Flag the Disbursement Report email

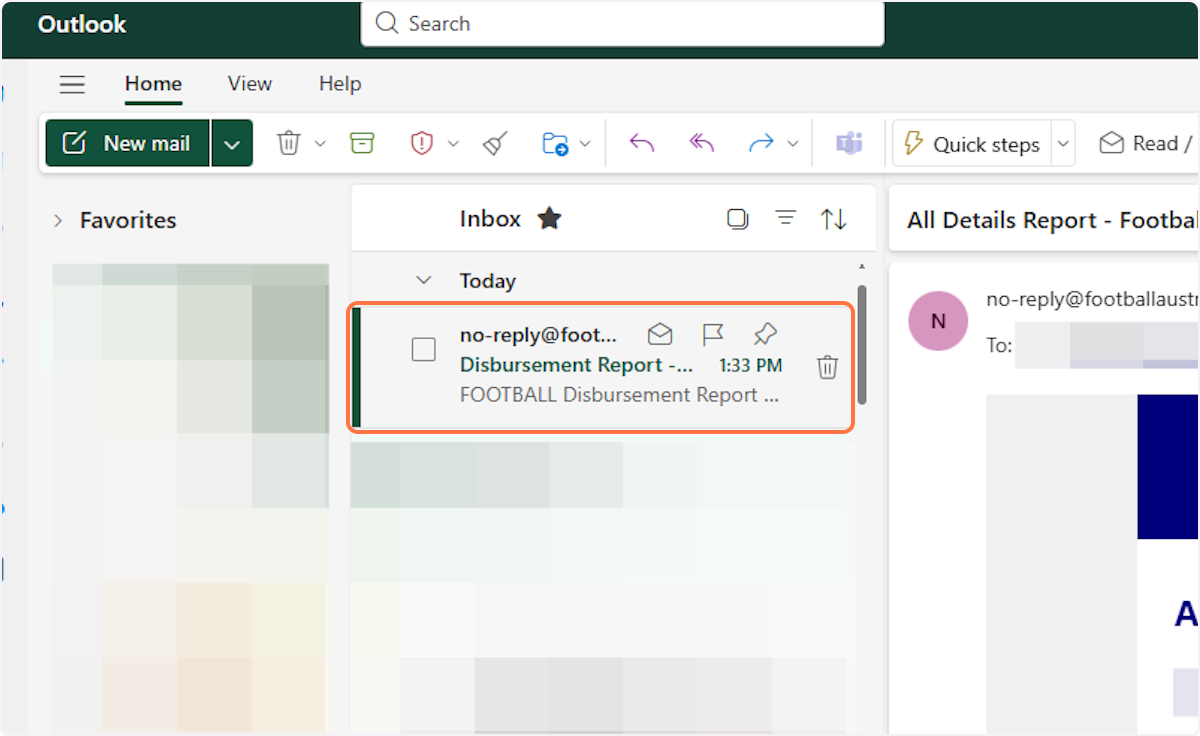(x=712, y=334)
